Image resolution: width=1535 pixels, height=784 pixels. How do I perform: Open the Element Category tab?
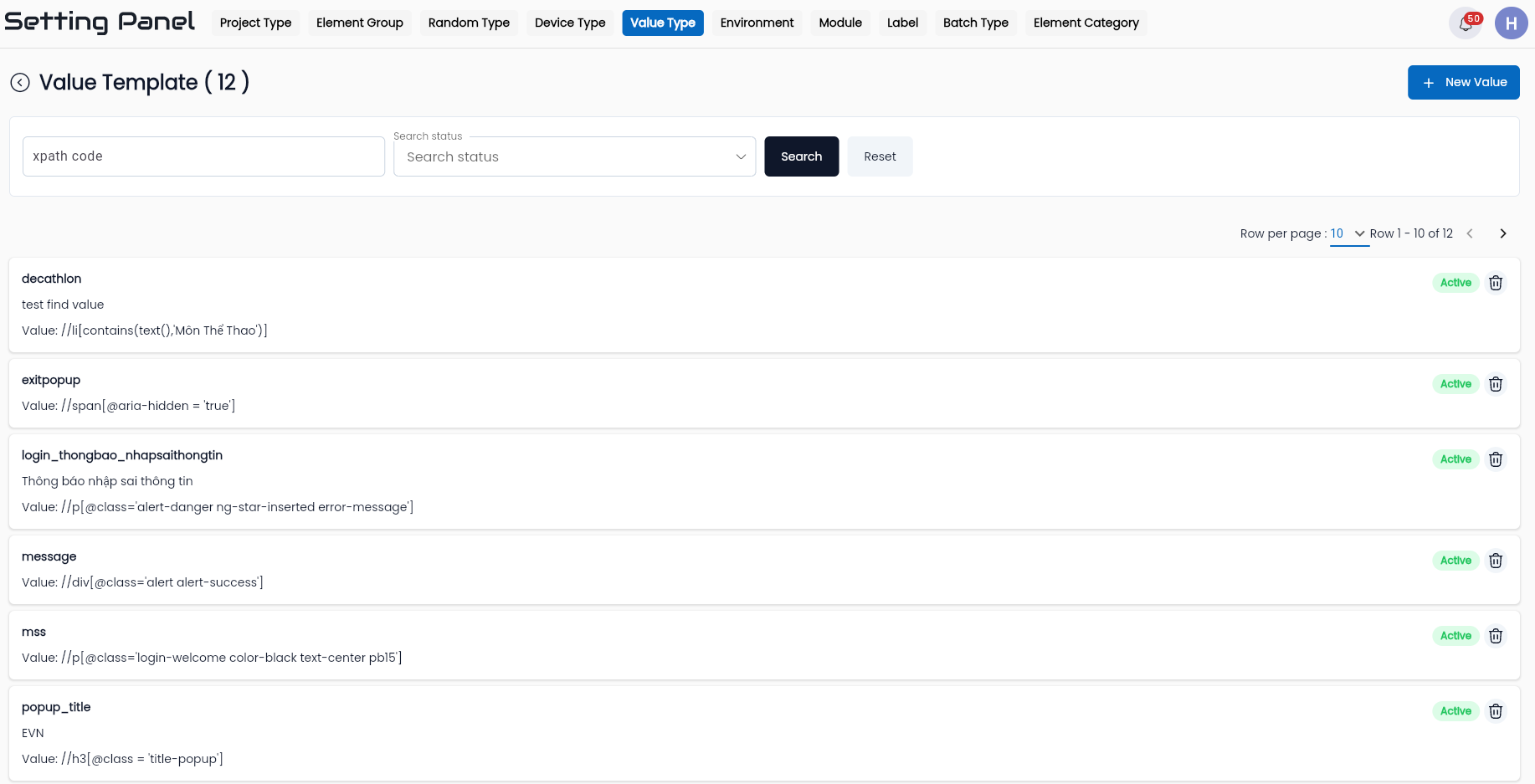tap(1086, 23)
